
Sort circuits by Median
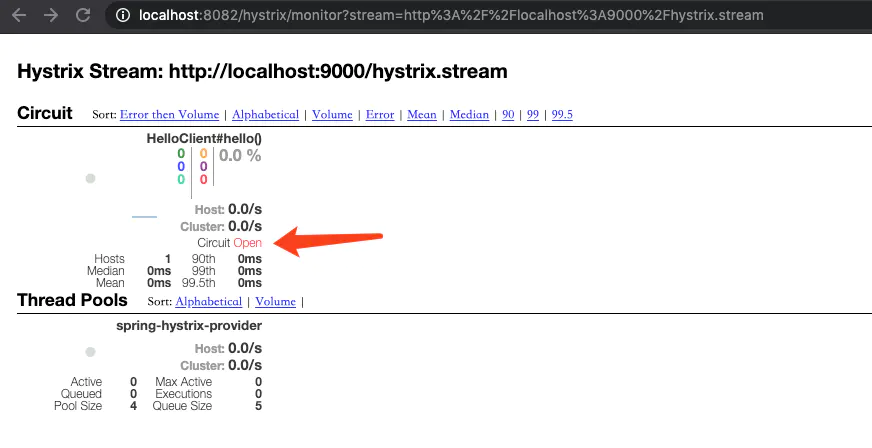pos(469,115)
